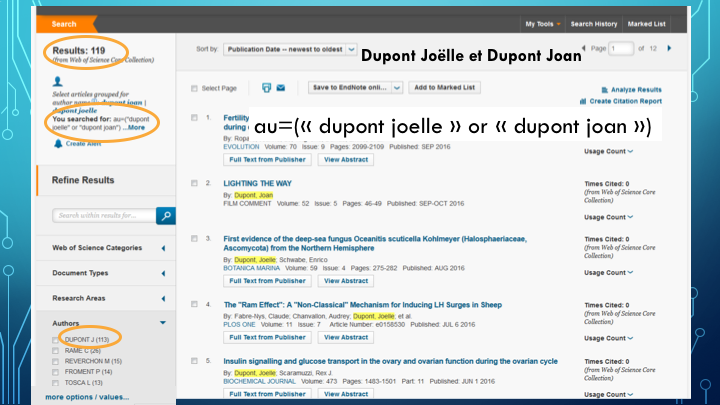Image resolution: width=720 pixels, height=405 pixels.
Task: Open LIGHTING THE WAY article title
Action: click(257, 184)
